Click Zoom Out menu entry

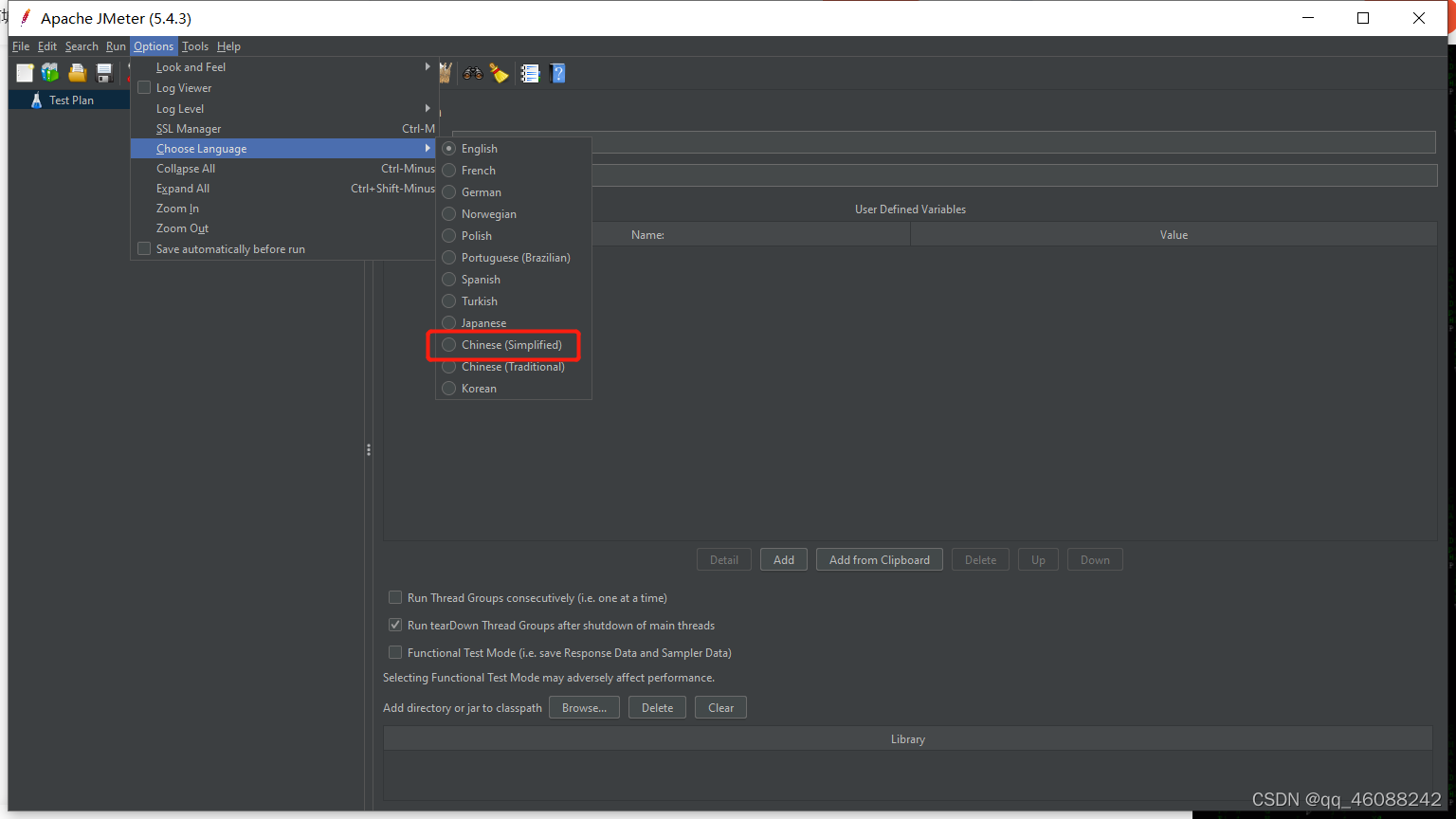[x=284, y=228]
